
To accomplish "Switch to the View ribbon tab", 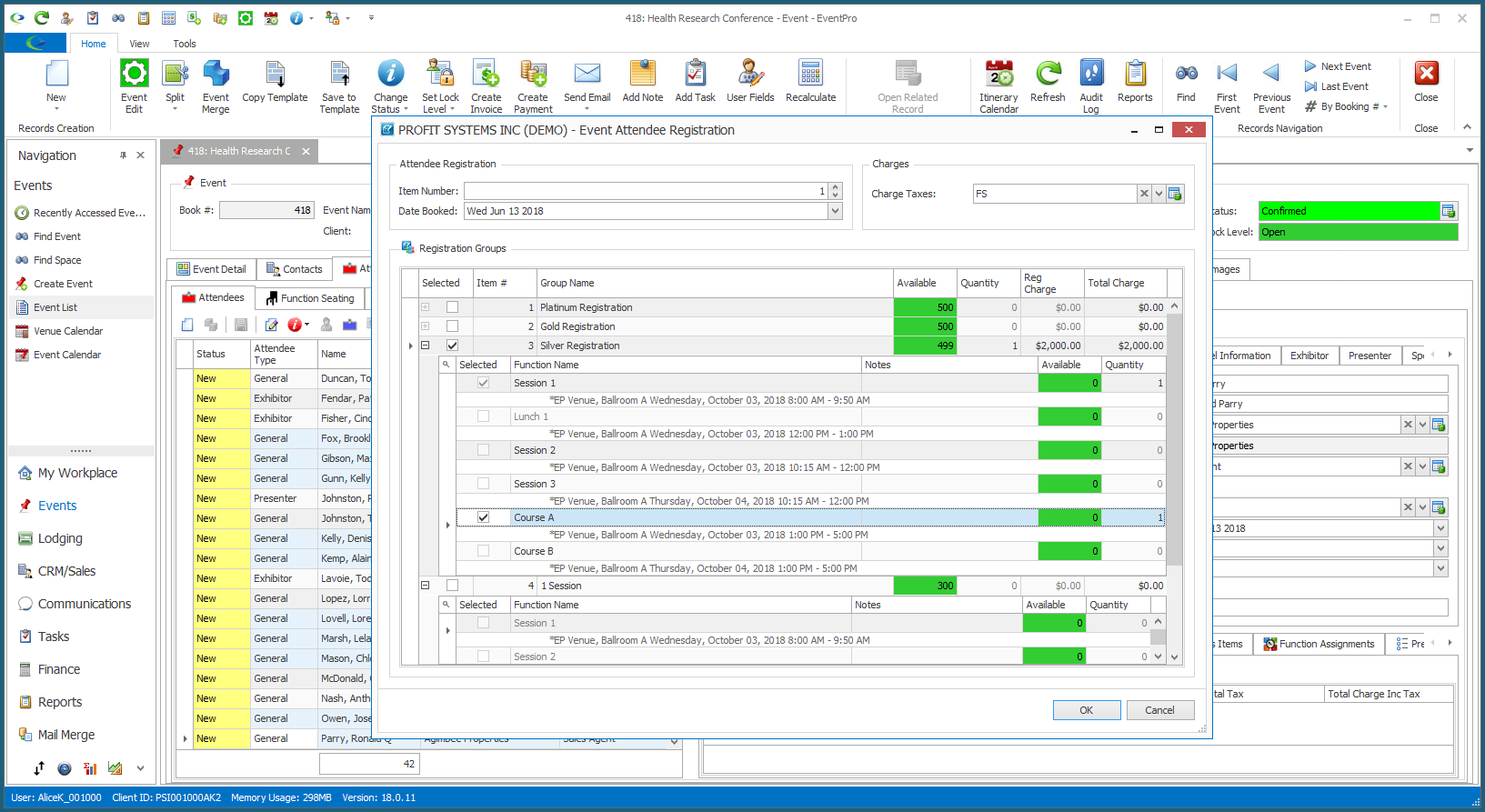I will pyautogui.click(x=139, y=44).
